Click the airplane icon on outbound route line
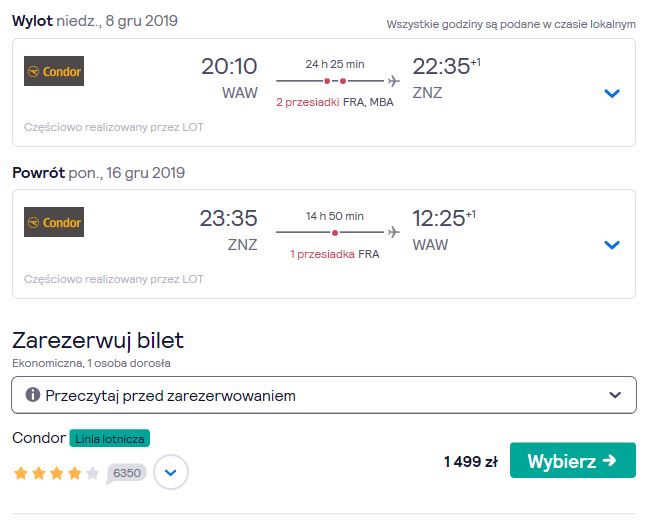 tap(393, 81)
